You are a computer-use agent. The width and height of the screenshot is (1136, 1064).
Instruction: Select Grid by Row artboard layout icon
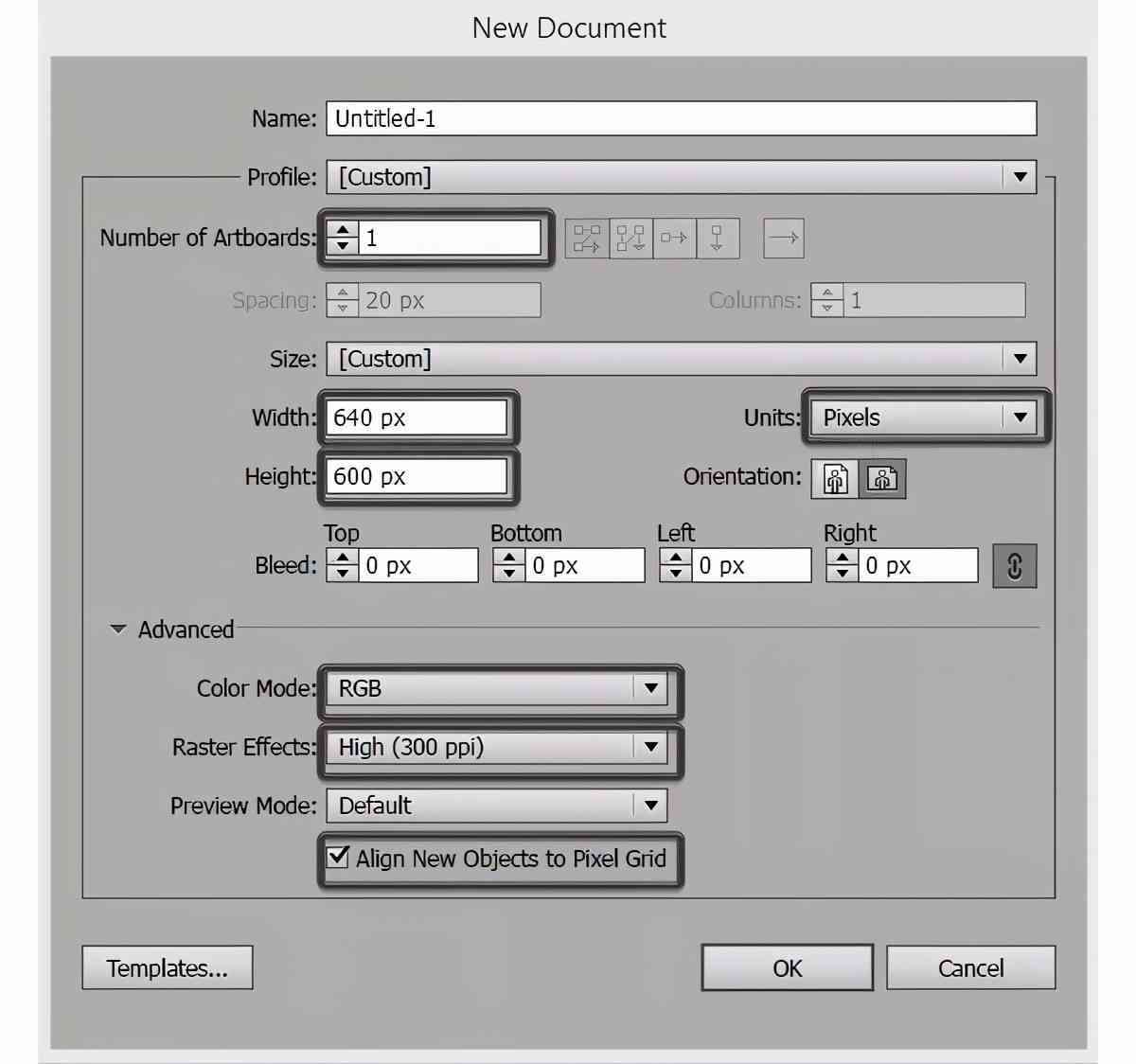click(587, 238)
